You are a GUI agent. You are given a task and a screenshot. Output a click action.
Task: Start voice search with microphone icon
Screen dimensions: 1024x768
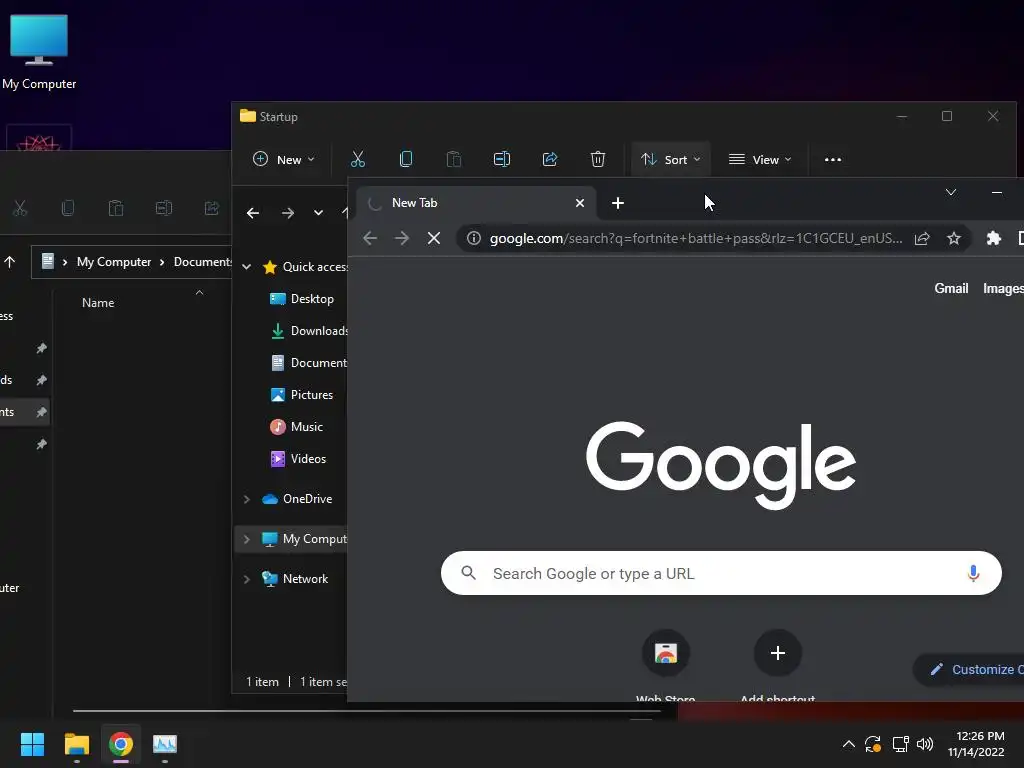click(x=973, y=573)
